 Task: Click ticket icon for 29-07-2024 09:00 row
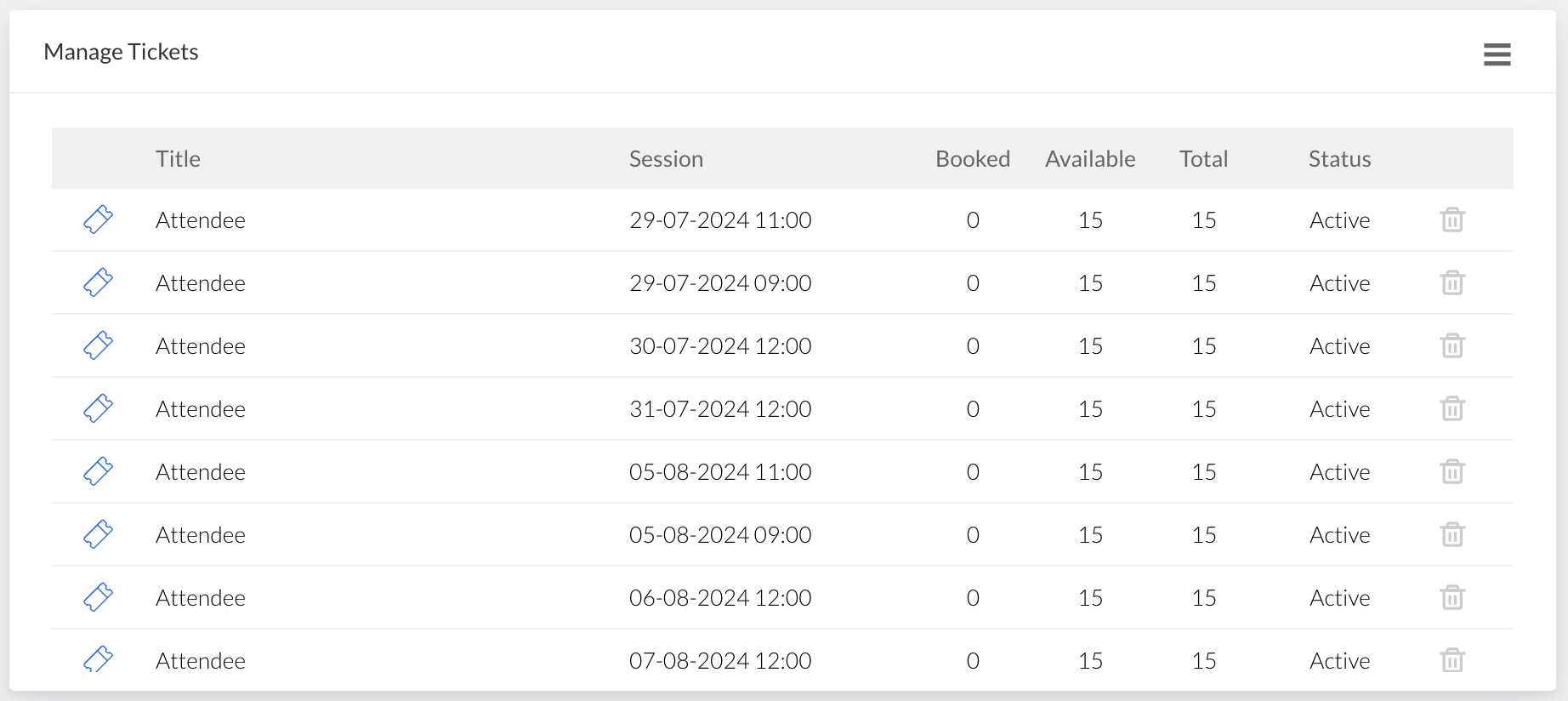(98, 283)
